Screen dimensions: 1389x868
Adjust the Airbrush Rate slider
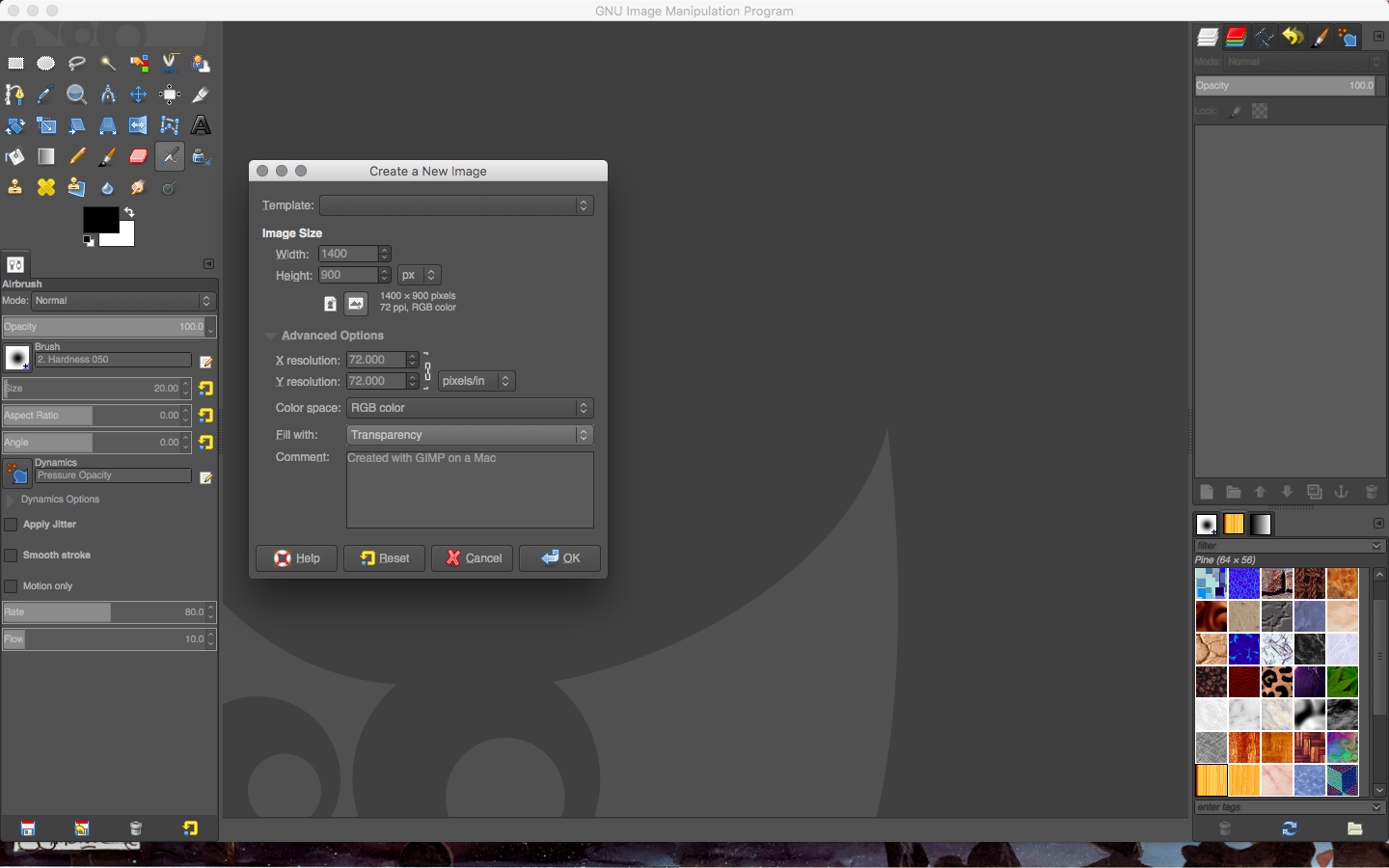click(109, 612)
